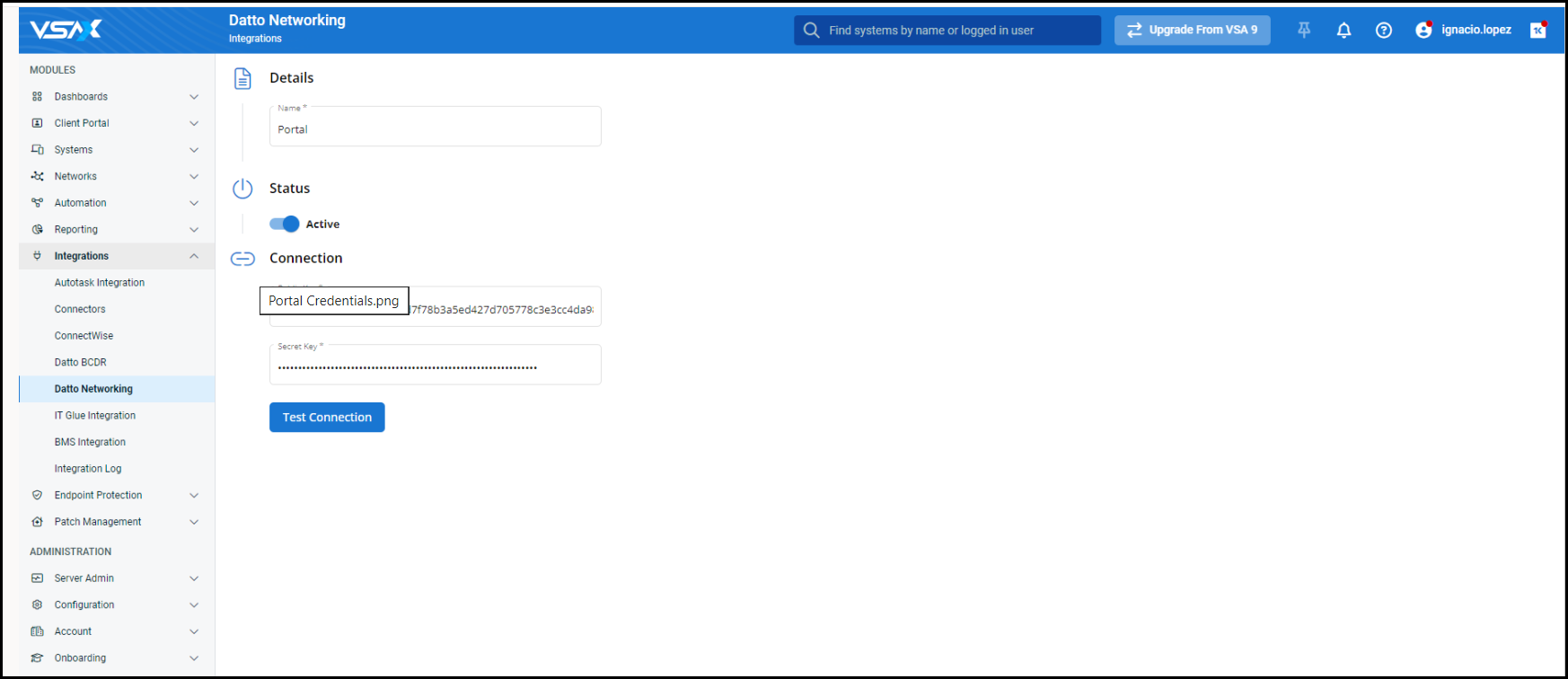Click the Integrations plug icon
The height and width of the screenshot is (679, 1568).
pyautogui.click(x=37, y=256)
